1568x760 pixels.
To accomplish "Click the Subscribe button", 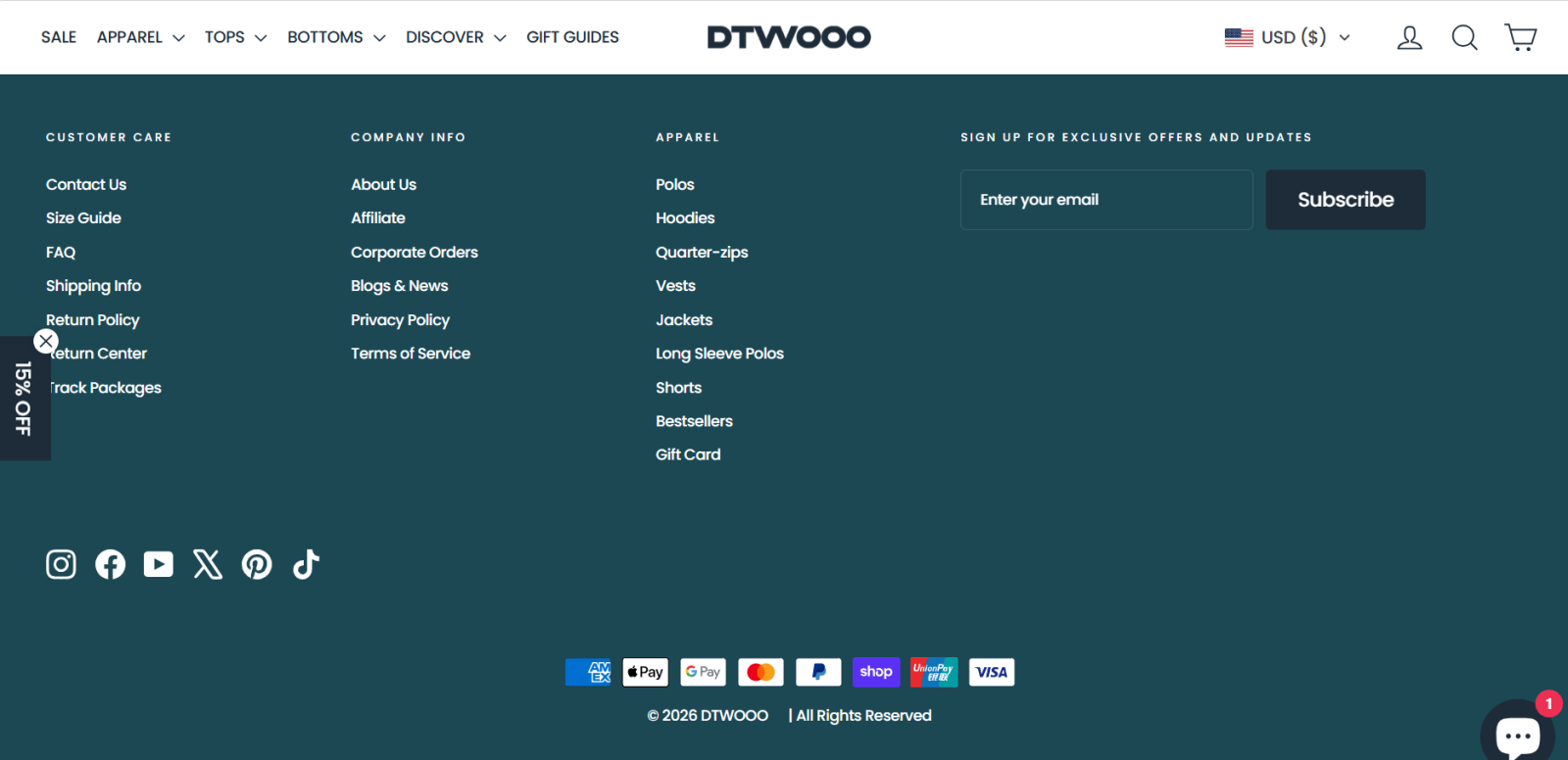I will click(x=1346, y=200).
